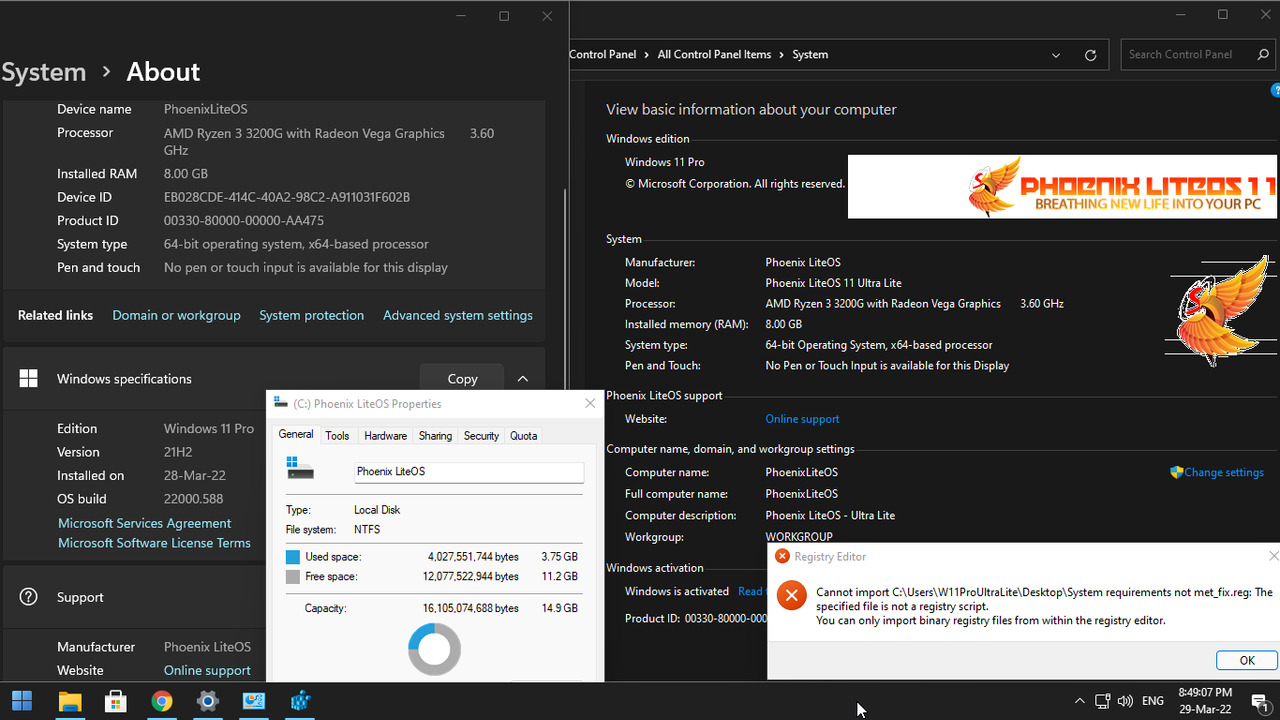Open File Explorer from the taskbar

click(69, 701)
